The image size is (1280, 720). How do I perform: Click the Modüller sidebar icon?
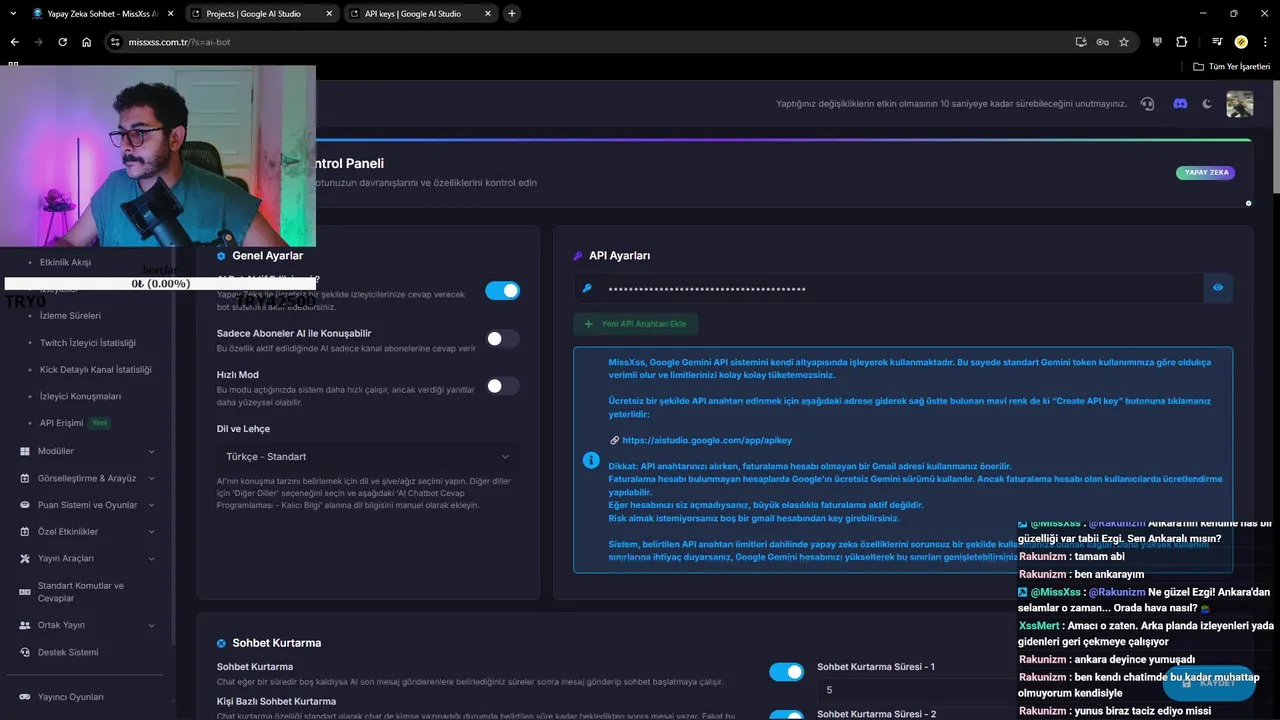tap(25, 451)
